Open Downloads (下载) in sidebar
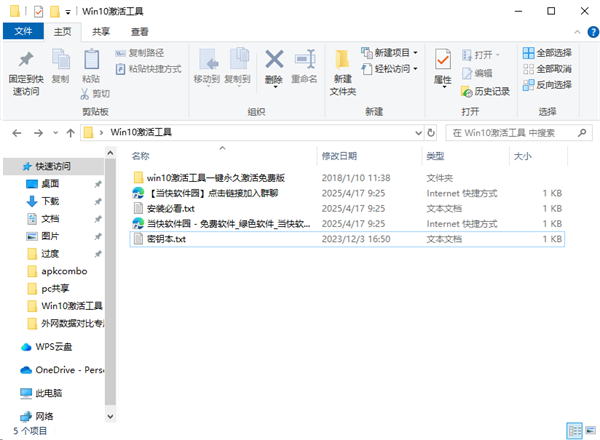 click(x=50, y=201)
